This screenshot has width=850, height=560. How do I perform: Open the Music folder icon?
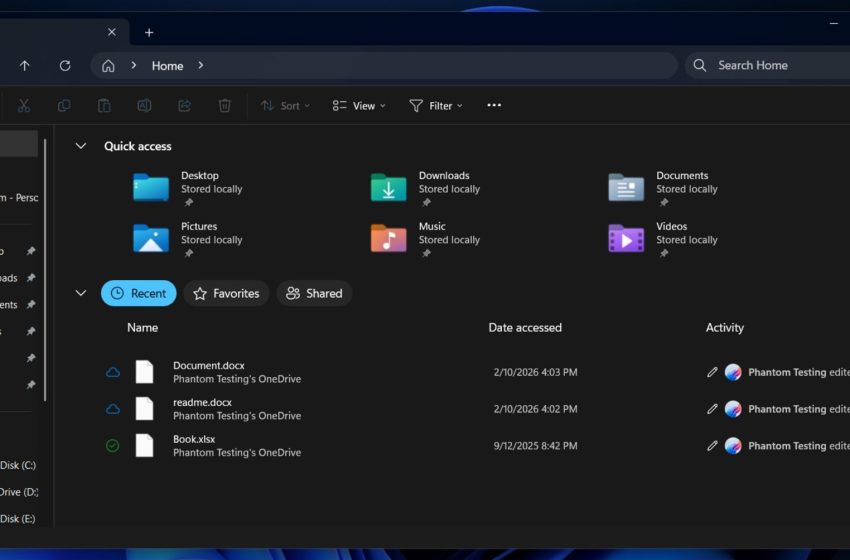[x=388, y=238]
